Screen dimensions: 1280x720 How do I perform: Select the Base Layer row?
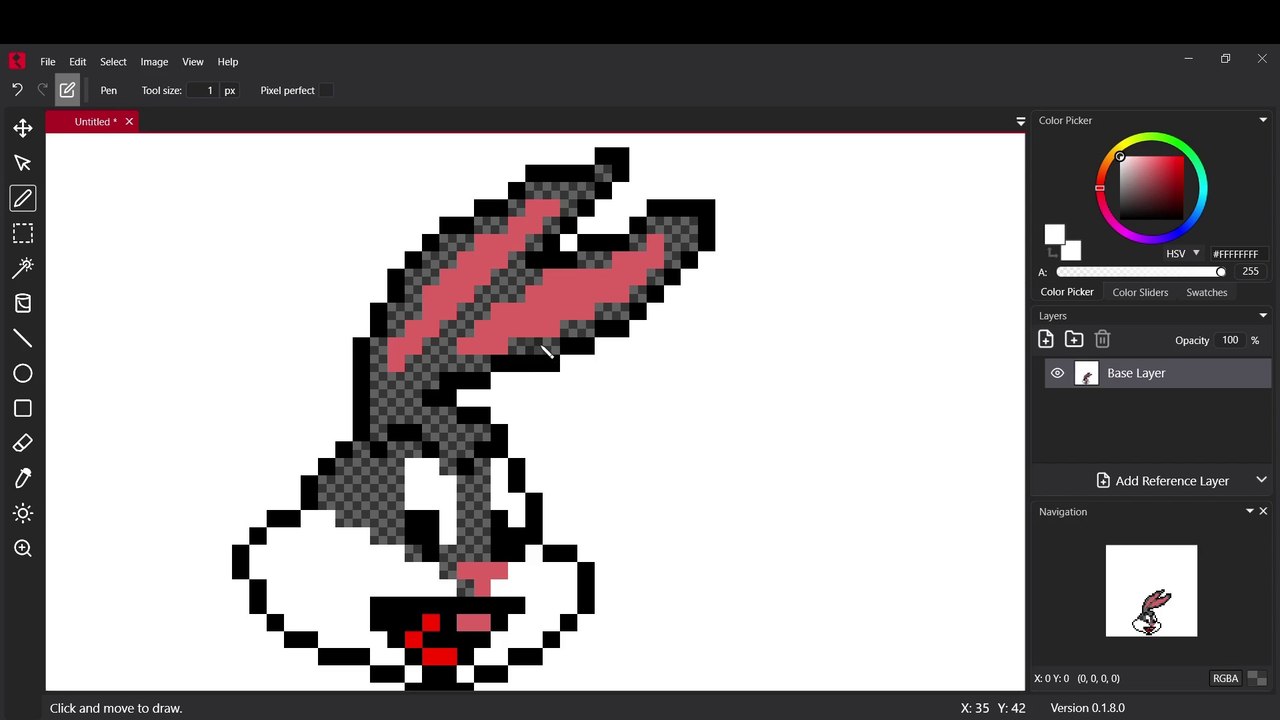point(1158,373)
